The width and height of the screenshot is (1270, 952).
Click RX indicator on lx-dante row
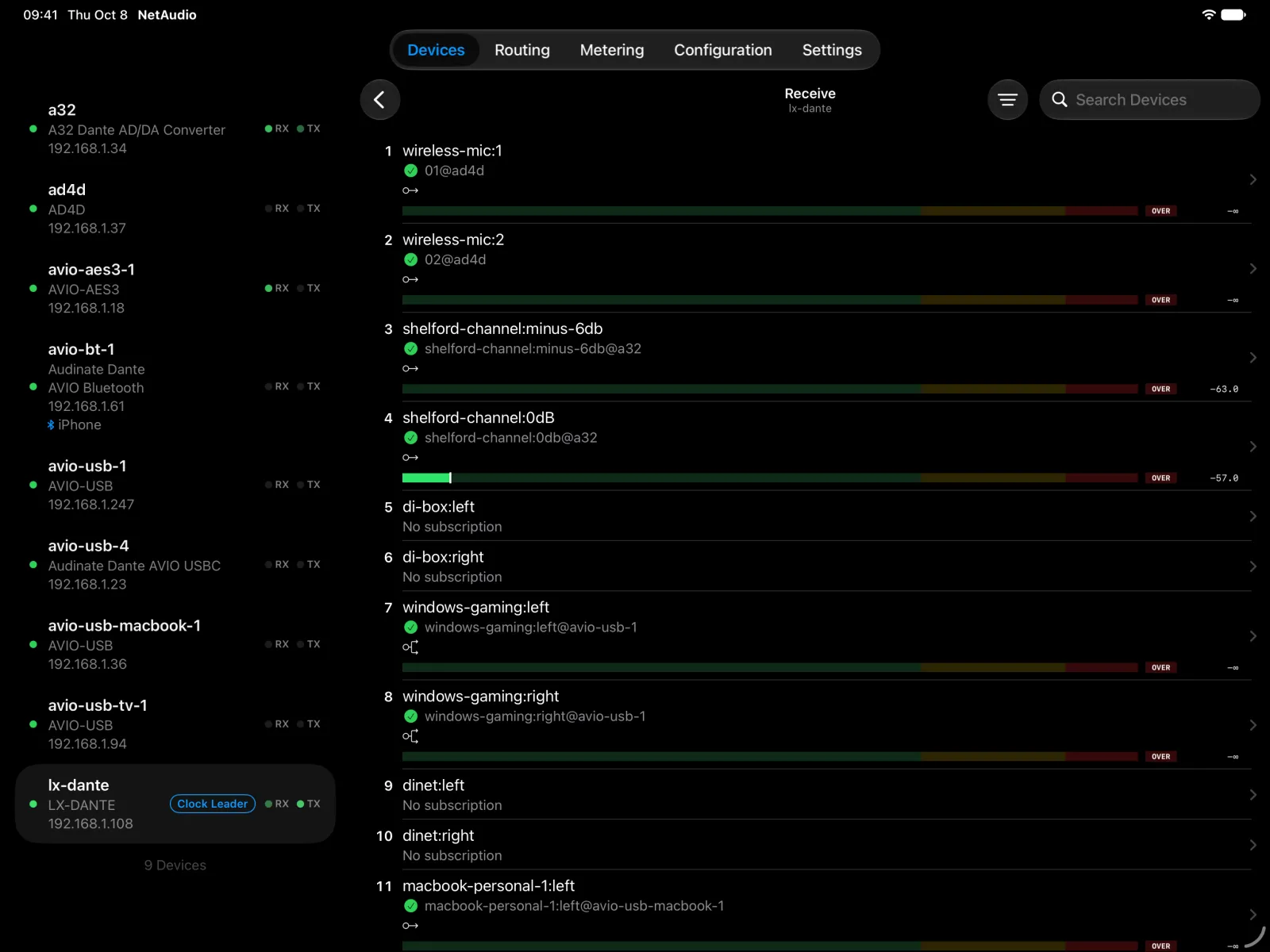pos(277,804)
